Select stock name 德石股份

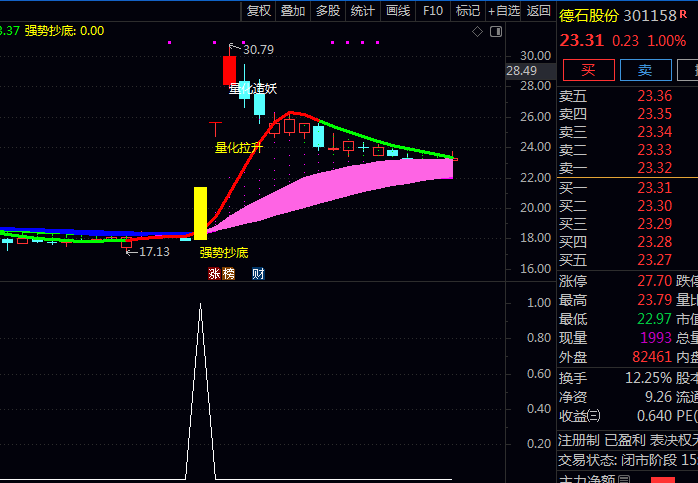(589, 16)
